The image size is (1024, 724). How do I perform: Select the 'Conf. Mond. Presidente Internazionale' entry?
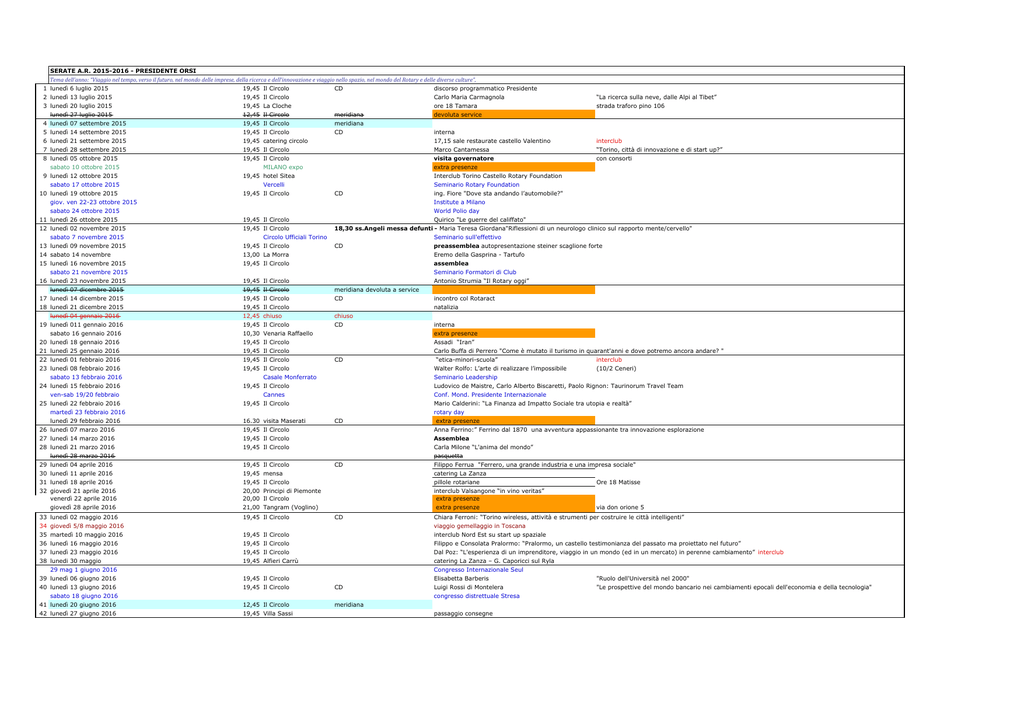tap(490, 395)
